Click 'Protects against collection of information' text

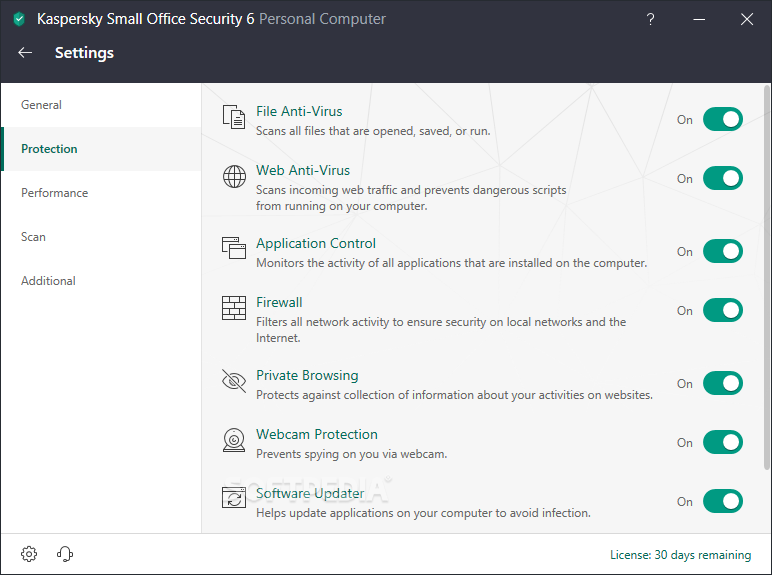(454, 395)
